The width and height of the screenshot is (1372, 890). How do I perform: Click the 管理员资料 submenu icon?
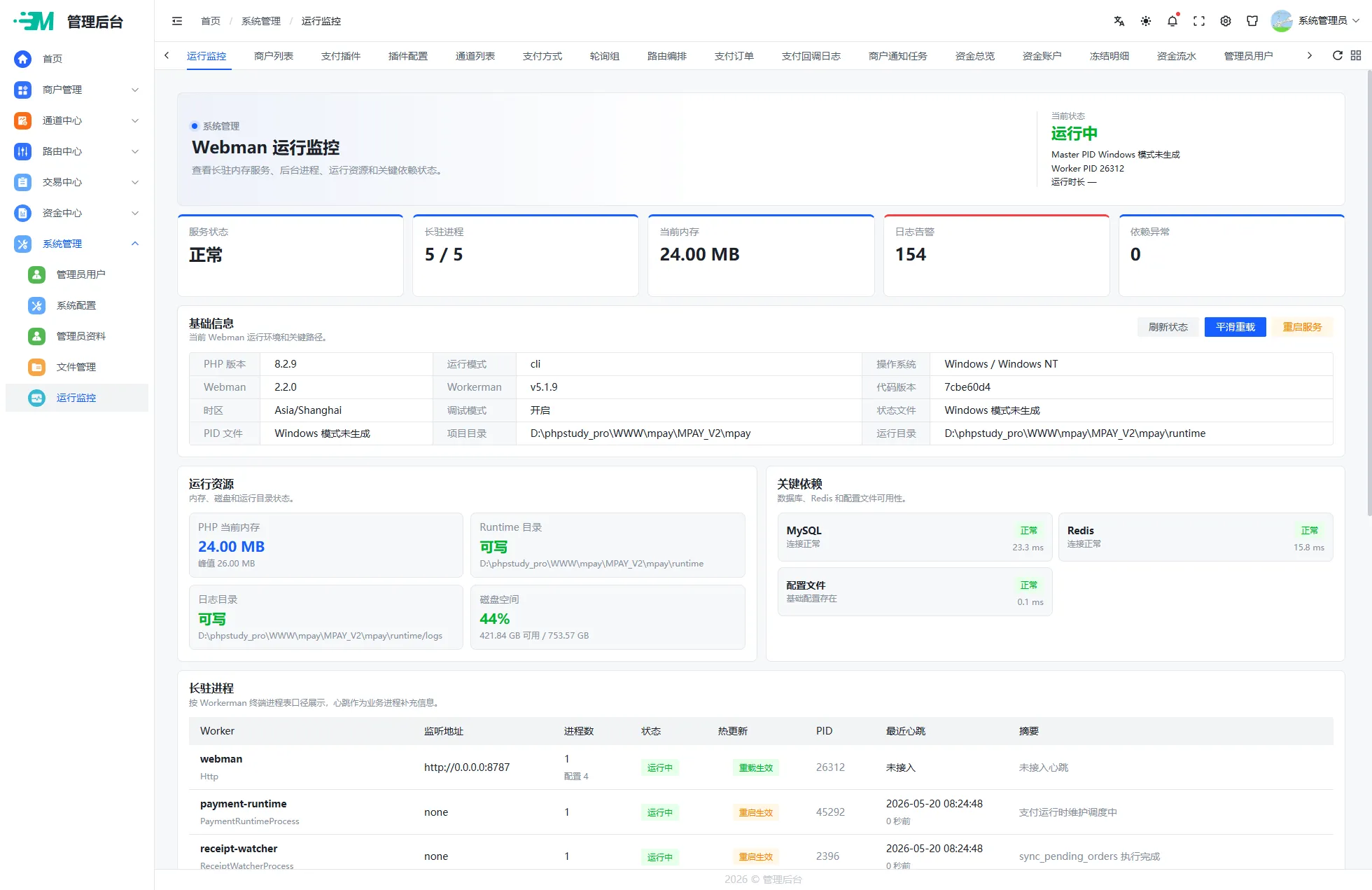click(x=36, y=336)
